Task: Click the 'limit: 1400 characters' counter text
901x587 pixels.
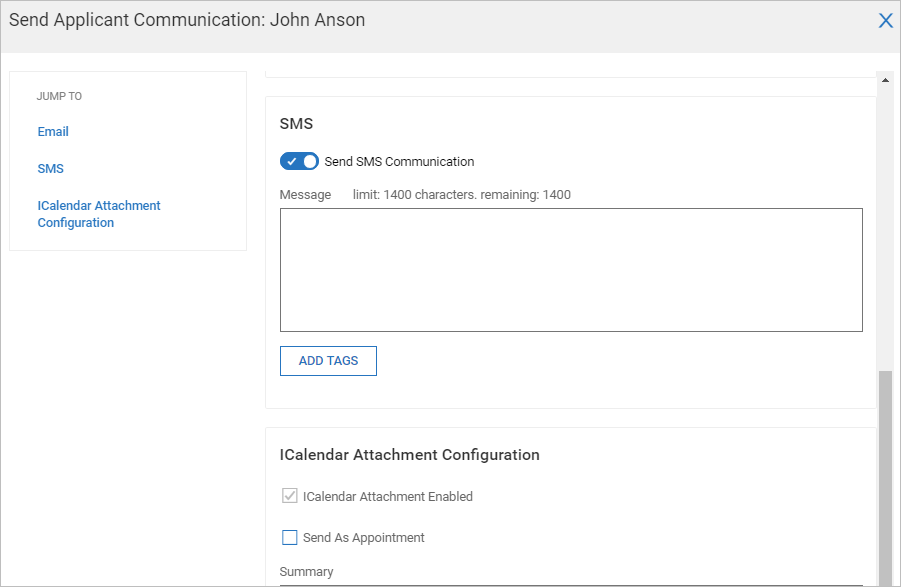Action: click(x=461, y=195)
